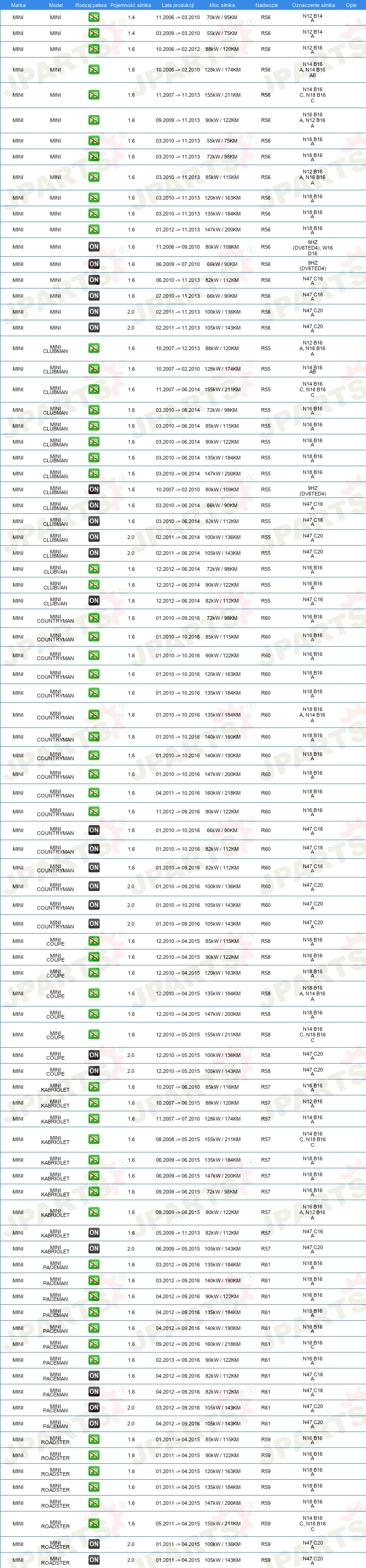366x1568 pixels.
Task: Click the '05.2011 -> 04.2015' production years cell
Action: [x=178, y=1524]
